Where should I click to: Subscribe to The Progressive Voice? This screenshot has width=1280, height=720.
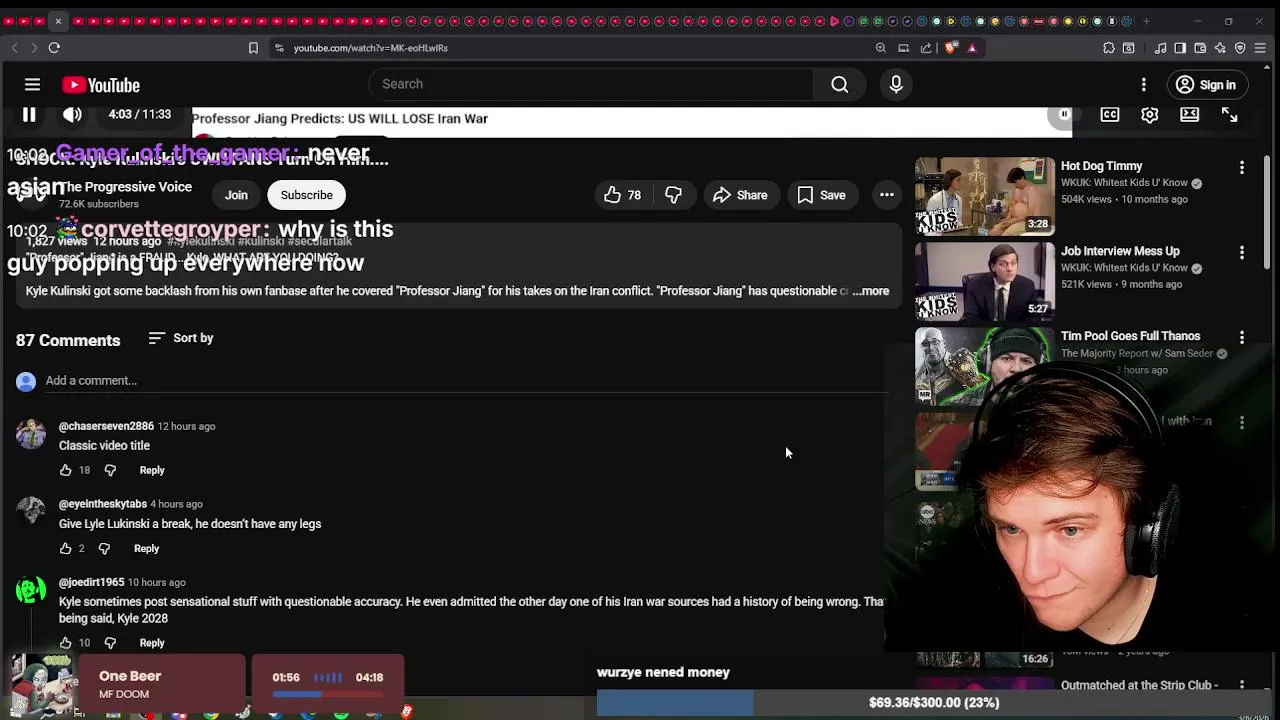pos(307,195)
